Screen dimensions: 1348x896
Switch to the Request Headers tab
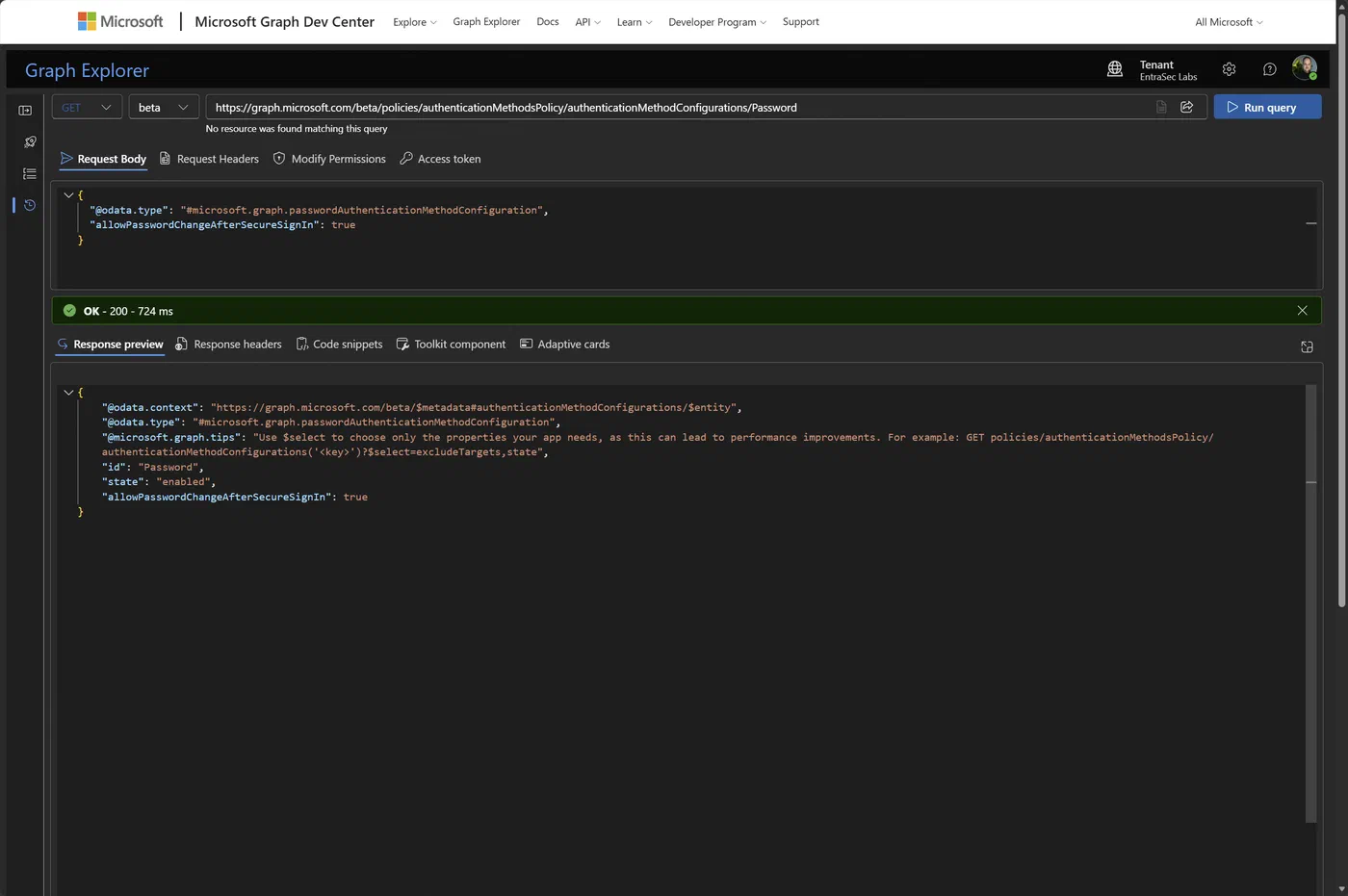(209, 159)
